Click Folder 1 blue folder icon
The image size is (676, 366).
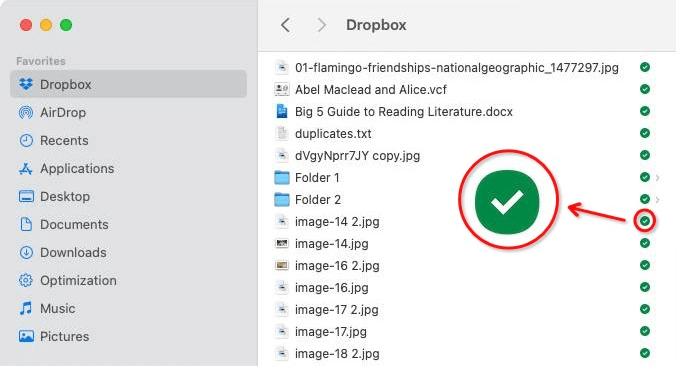[x=282, y=177]
